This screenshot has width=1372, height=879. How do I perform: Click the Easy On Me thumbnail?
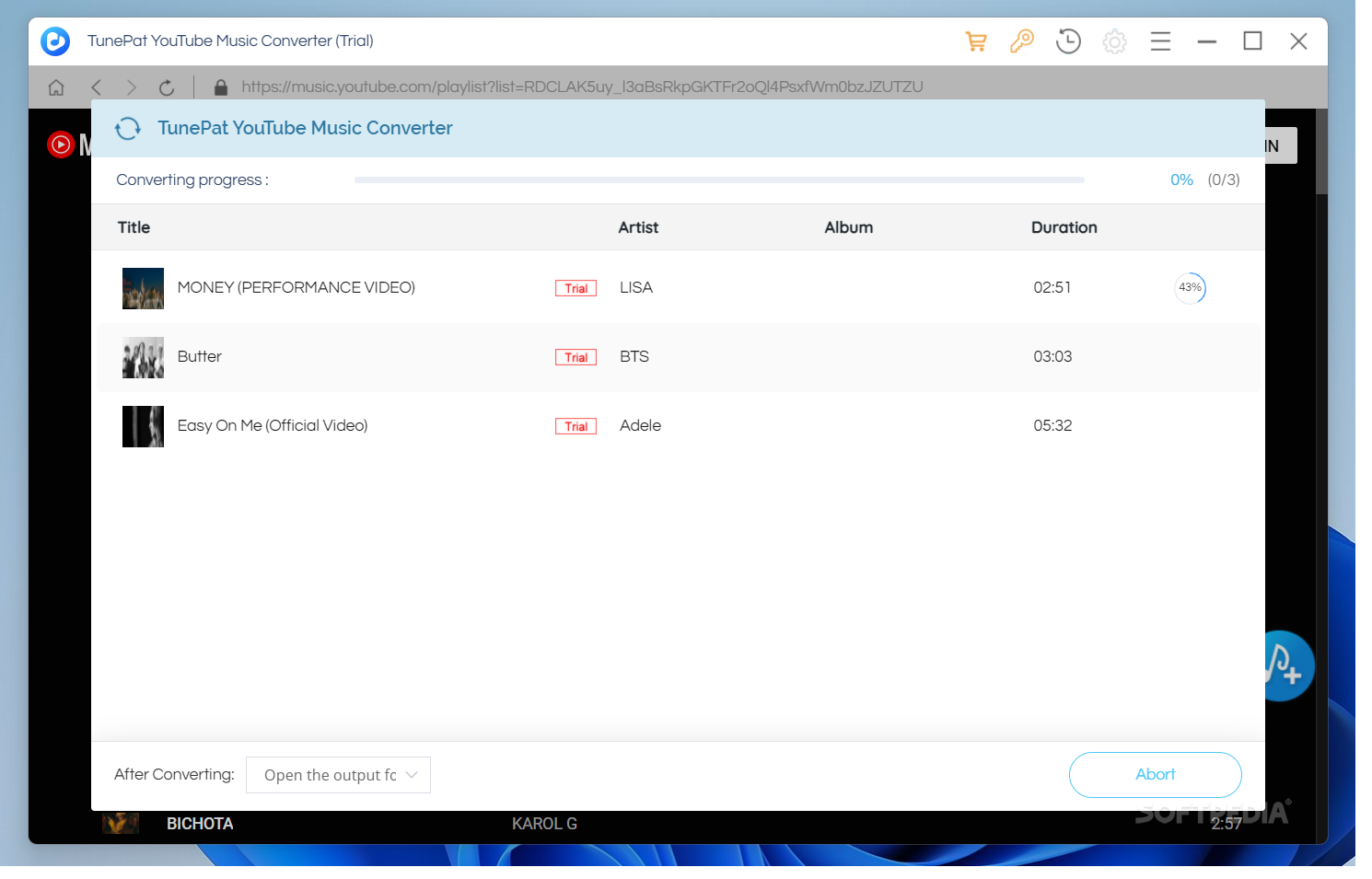pos(143,426)
